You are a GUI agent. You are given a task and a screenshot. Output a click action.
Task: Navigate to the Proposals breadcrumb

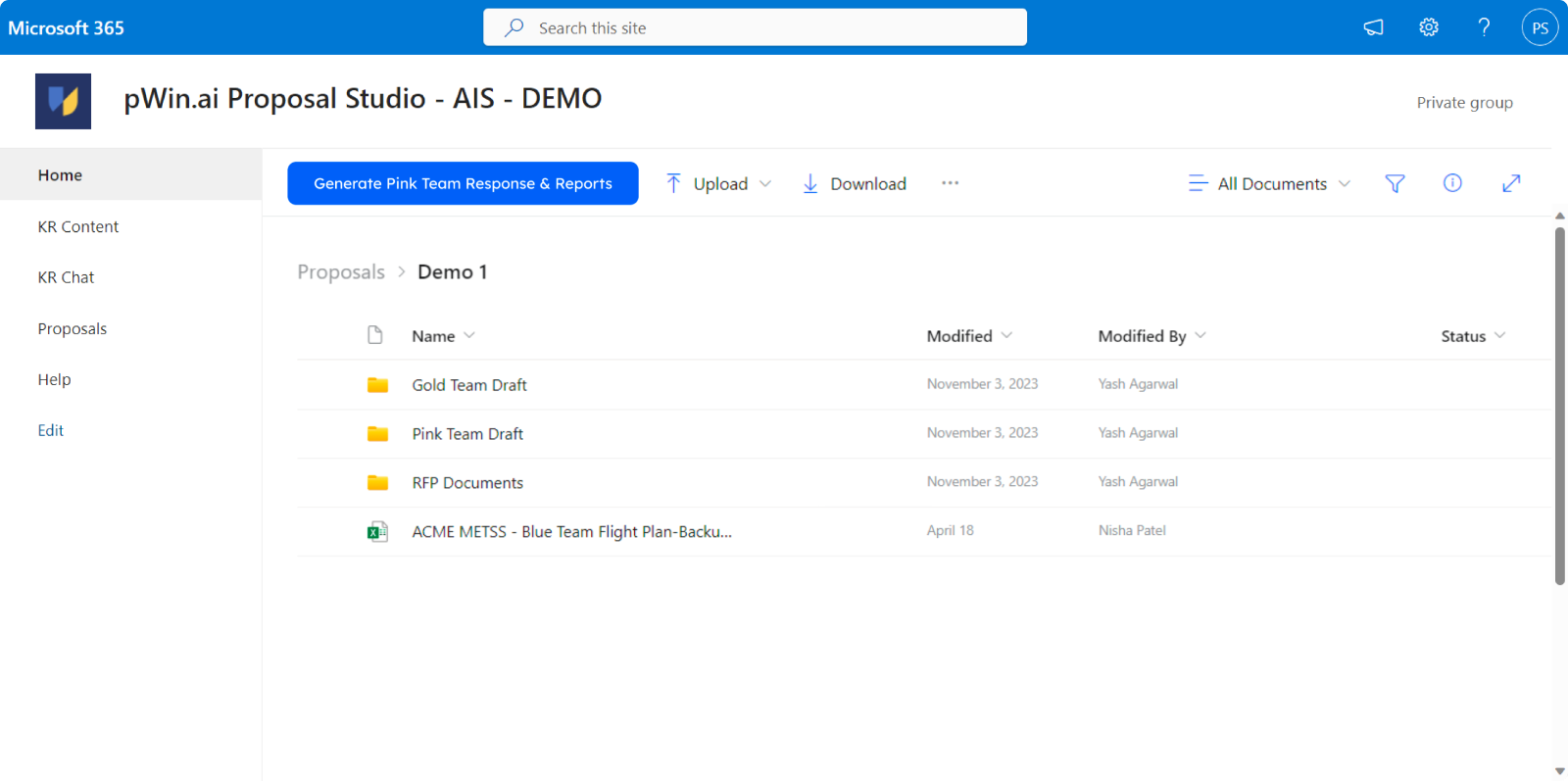click(341, 271)
